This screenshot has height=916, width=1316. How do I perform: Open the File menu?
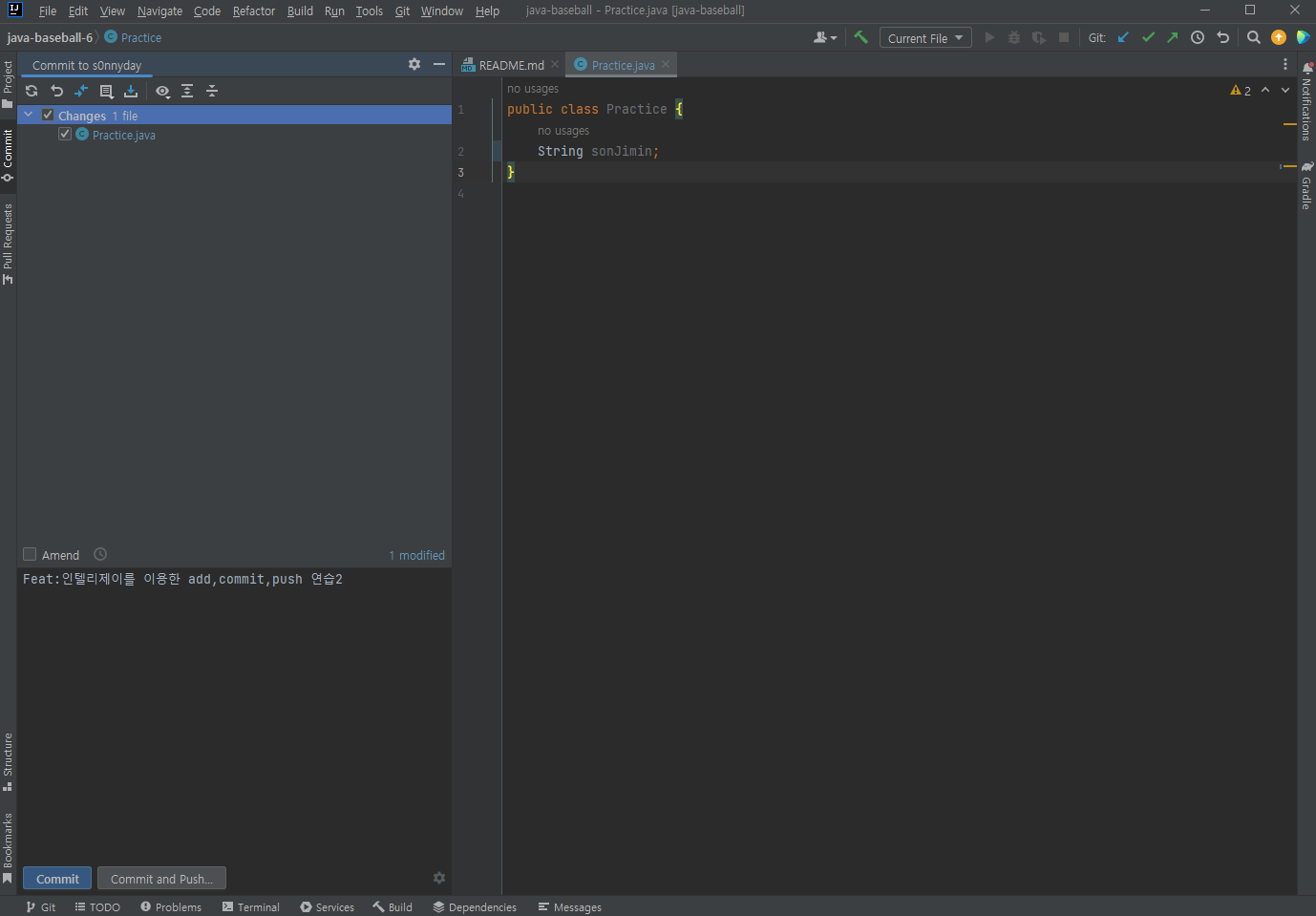pyautogui.click(x=47, y=11)
